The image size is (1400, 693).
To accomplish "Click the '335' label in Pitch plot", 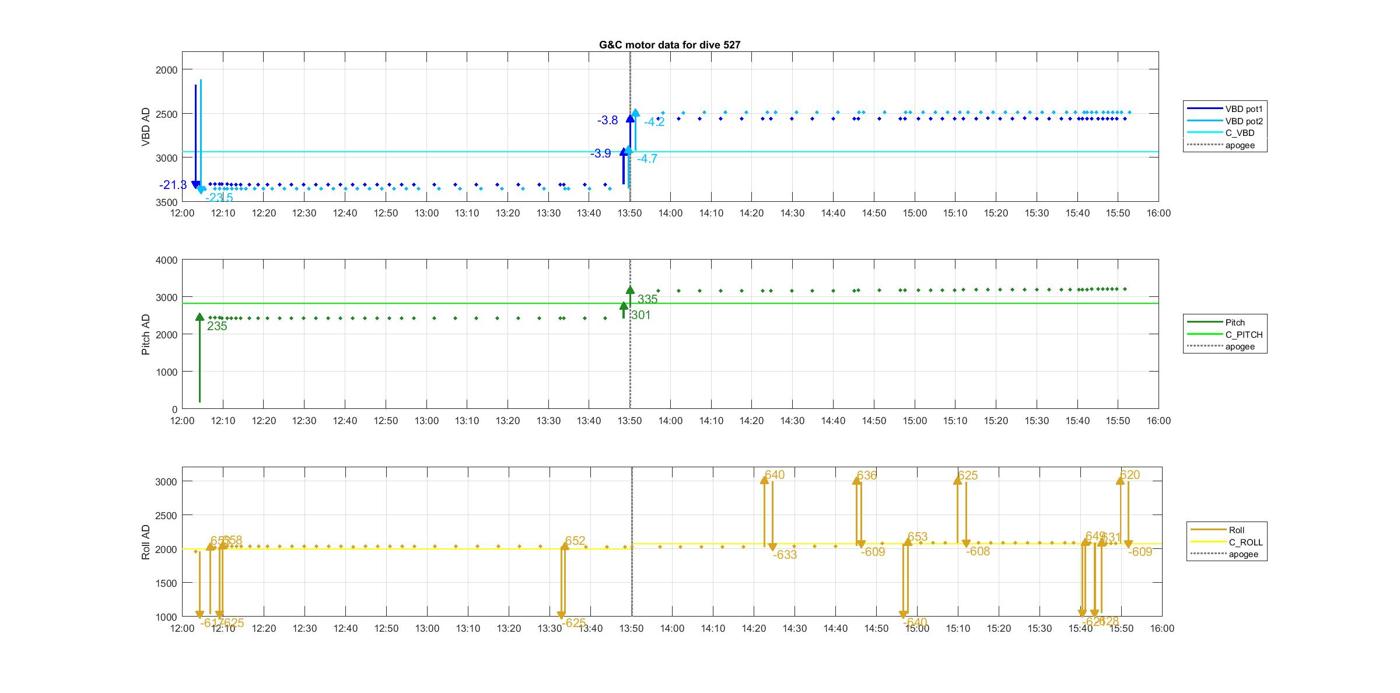I will 648,299.
